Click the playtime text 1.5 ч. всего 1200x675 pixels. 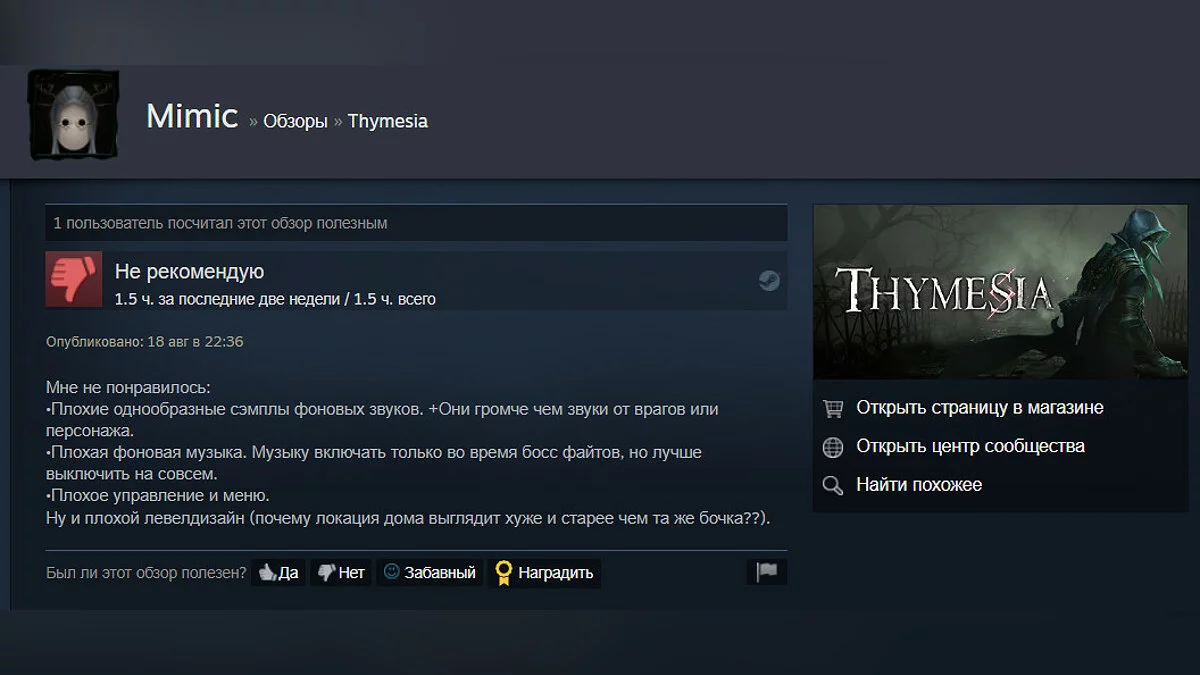[x=395, y=299]
